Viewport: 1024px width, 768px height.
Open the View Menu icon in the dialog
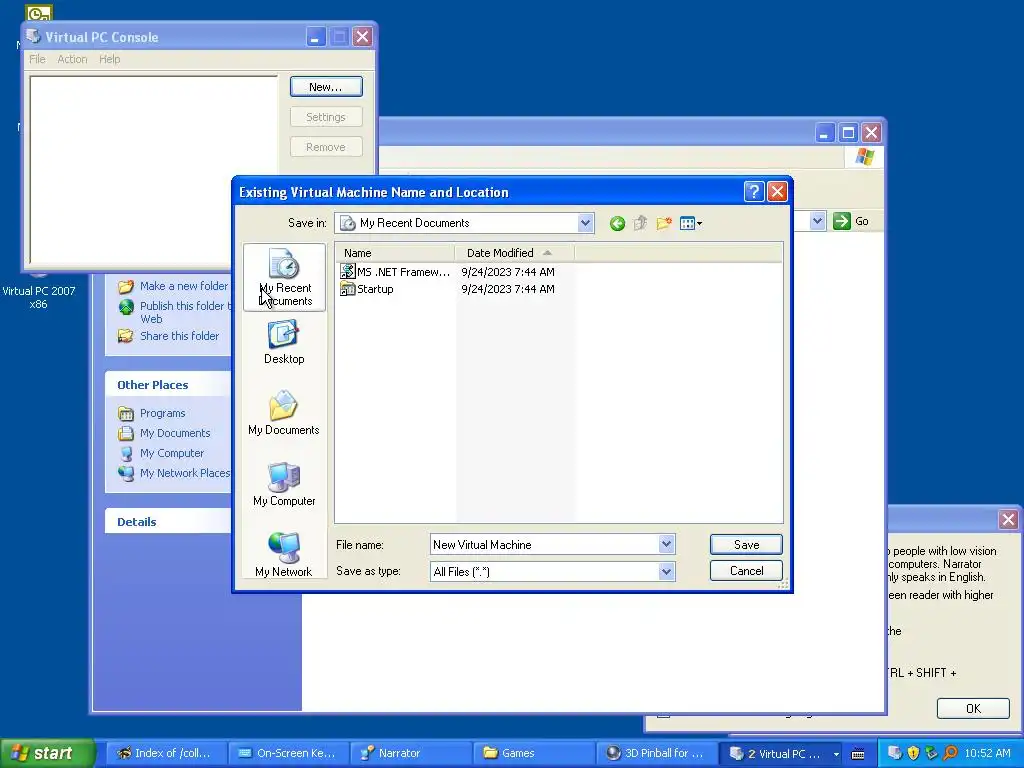coord(690,223)
